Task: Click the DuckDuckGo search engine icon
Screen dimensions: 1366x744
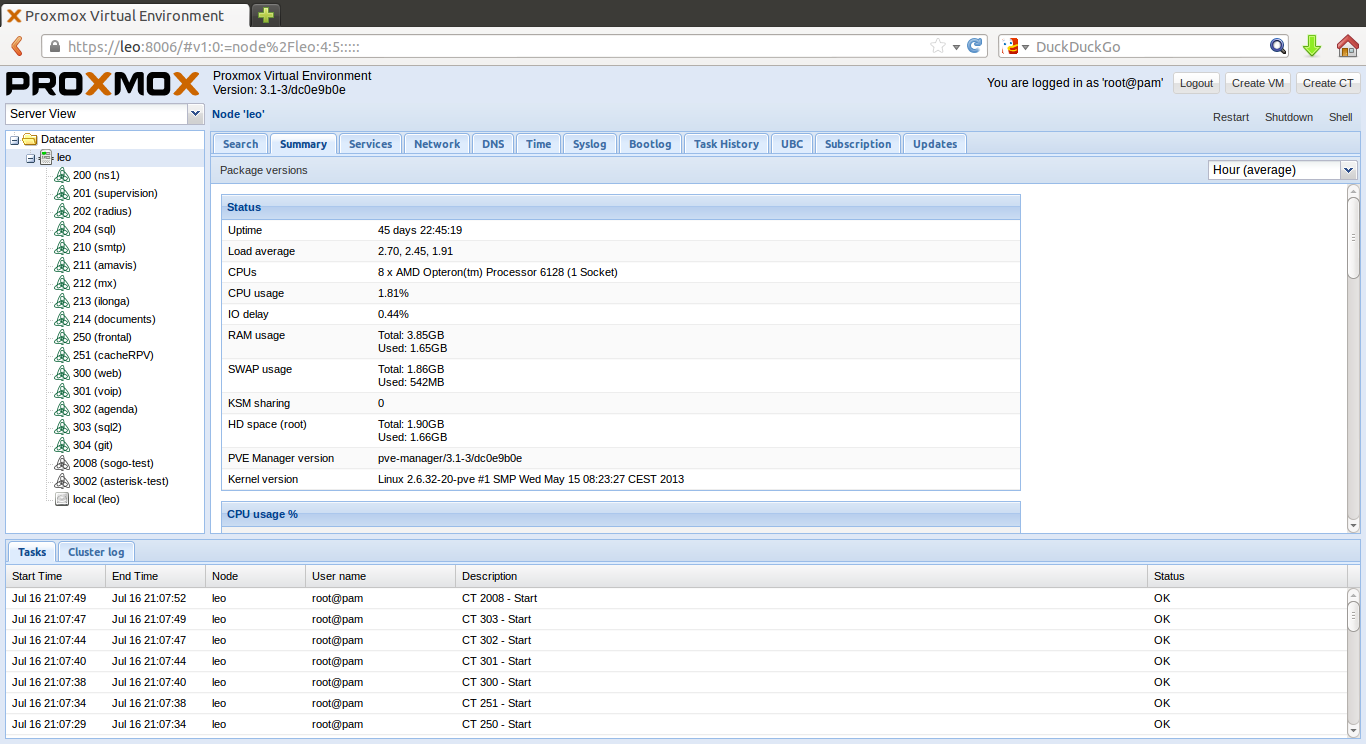Action: pyautogui.click(x=1011, y=46)
